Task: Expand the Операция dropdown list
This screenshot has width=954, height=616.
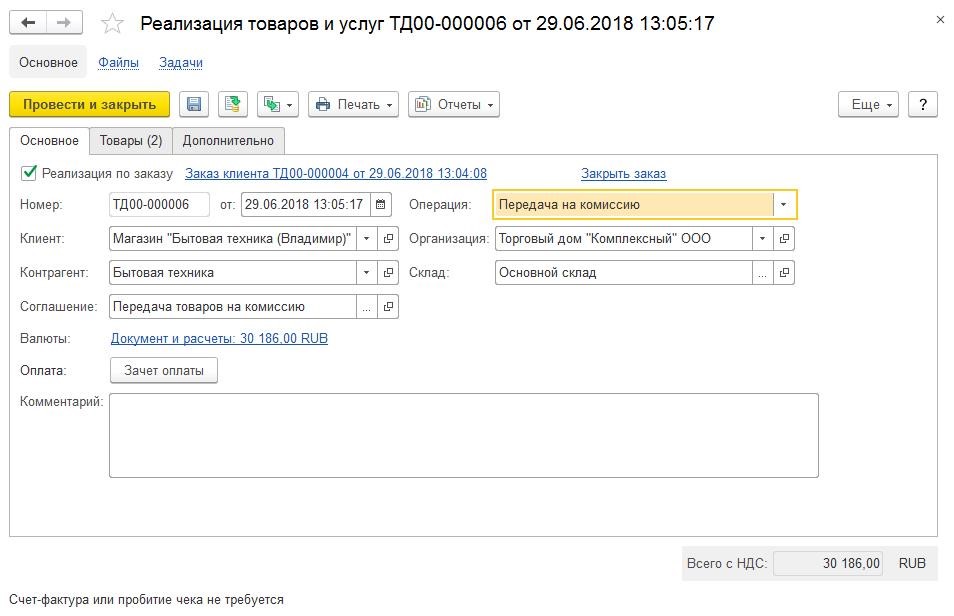Action: (784, 205)
